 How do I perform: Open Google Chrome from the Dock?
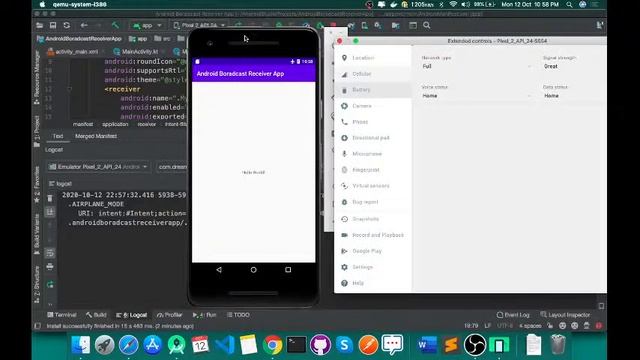(x=273, y=345)
